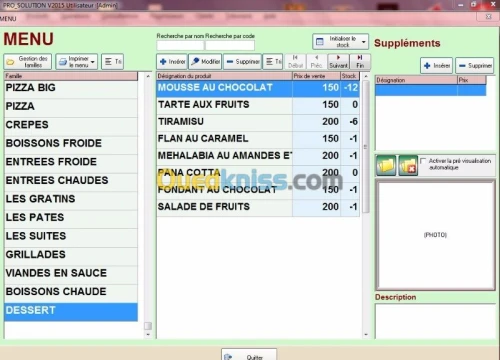The height and width of the screenshot is (360, 500).
Task: Click the Modifier product button
Action: pos(205,62)
